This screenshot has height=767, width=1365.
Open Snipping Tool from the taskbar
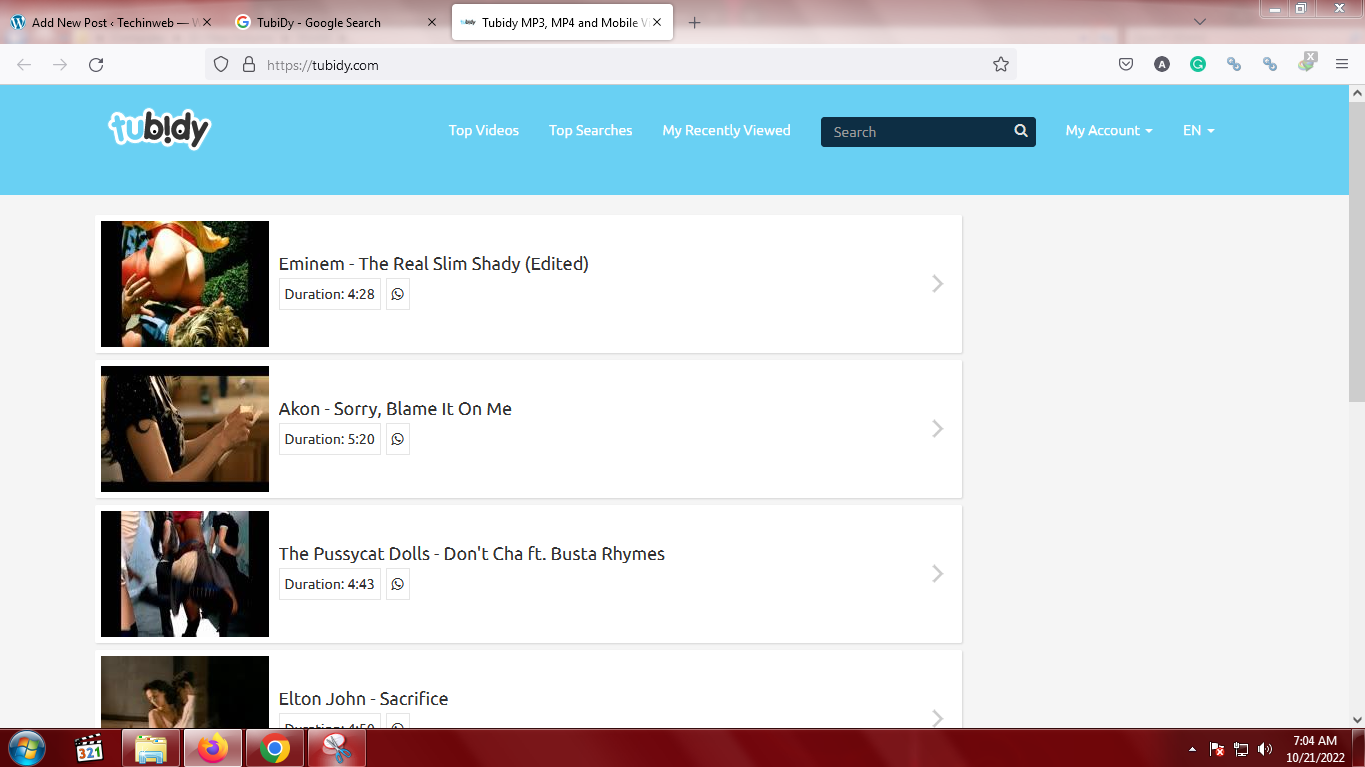[337, 748]
